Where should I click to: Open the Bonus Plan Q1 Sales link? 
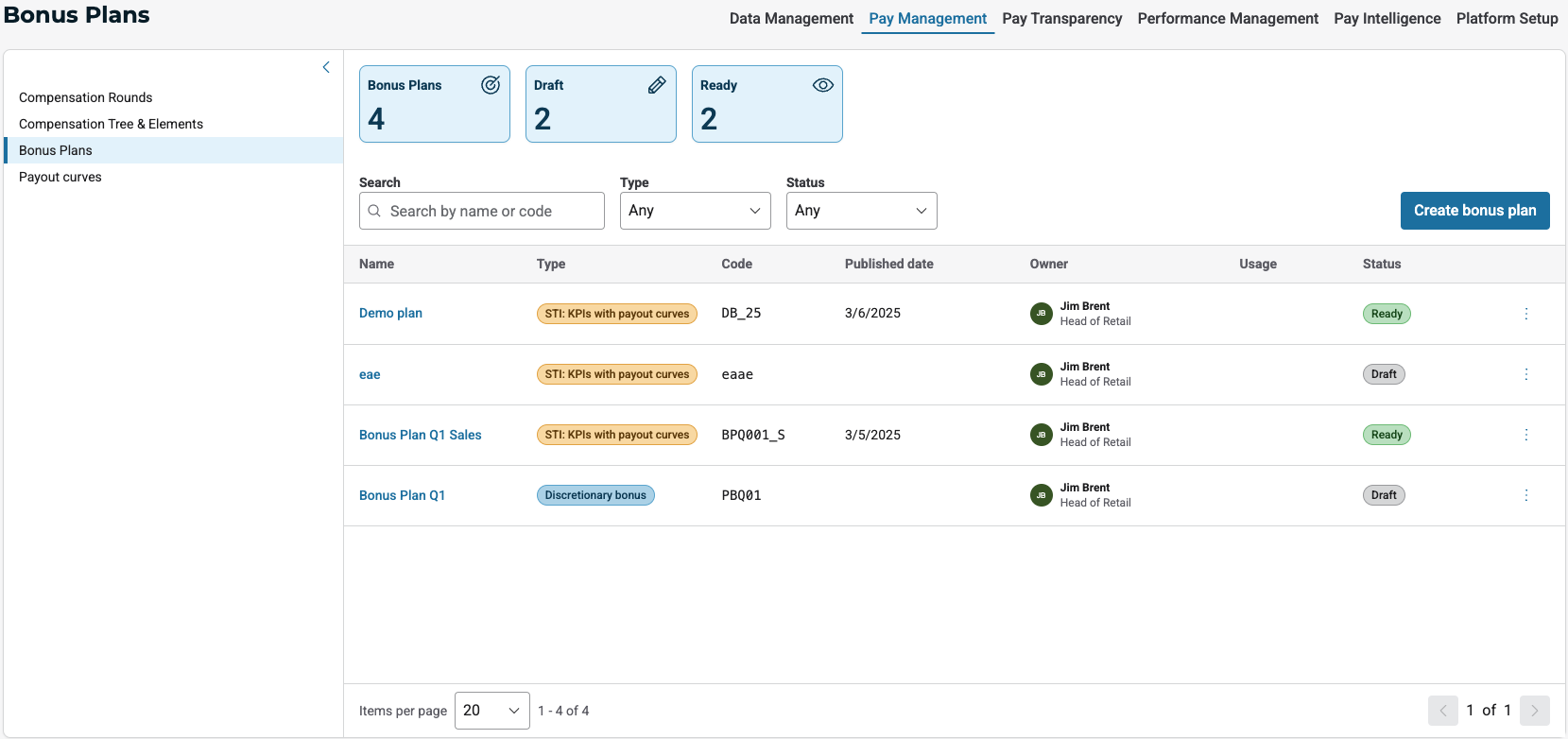[421, 435]
